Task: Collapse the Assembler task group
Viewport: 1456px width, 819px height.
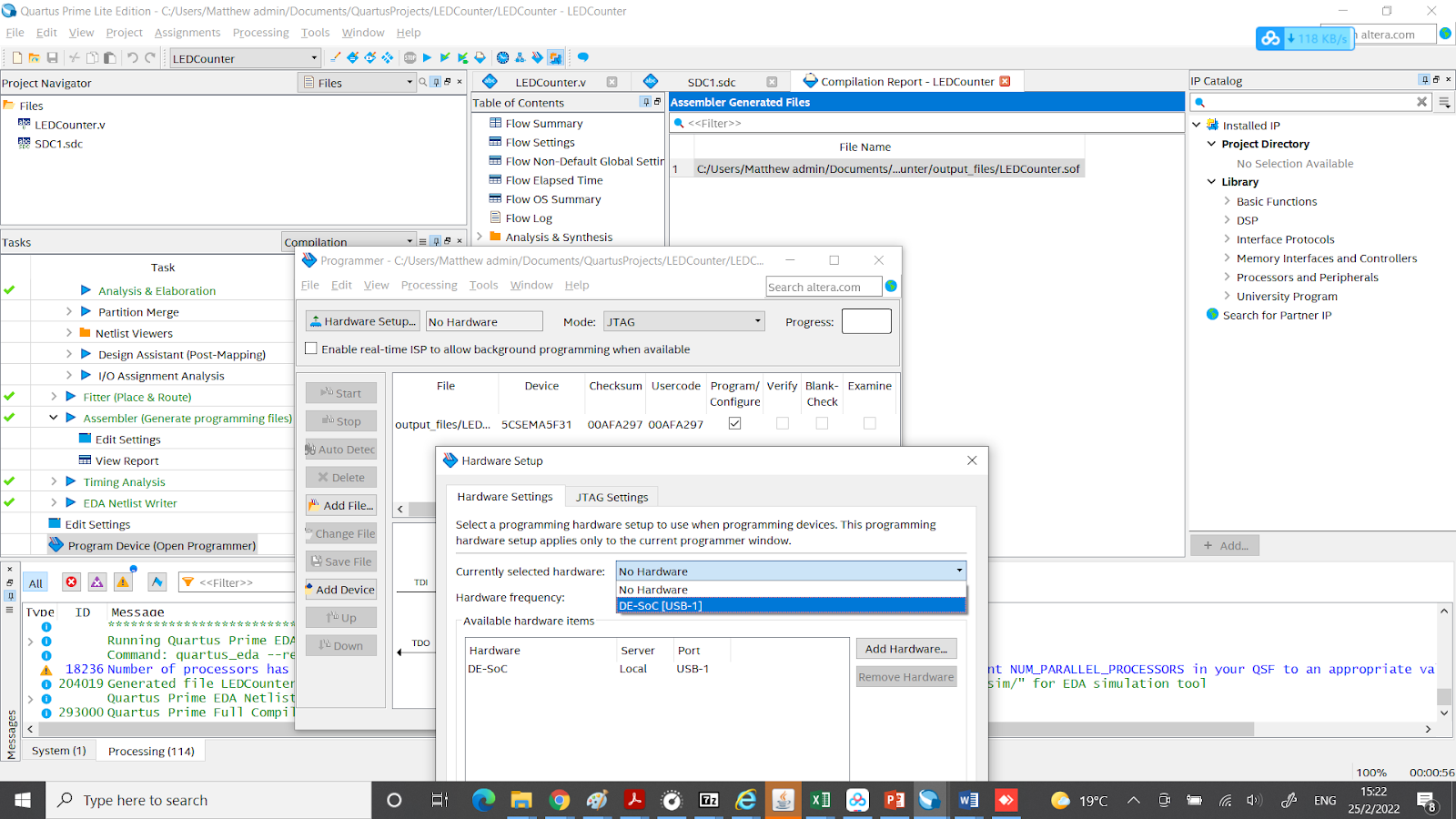Action: click(x=54, y=418)
